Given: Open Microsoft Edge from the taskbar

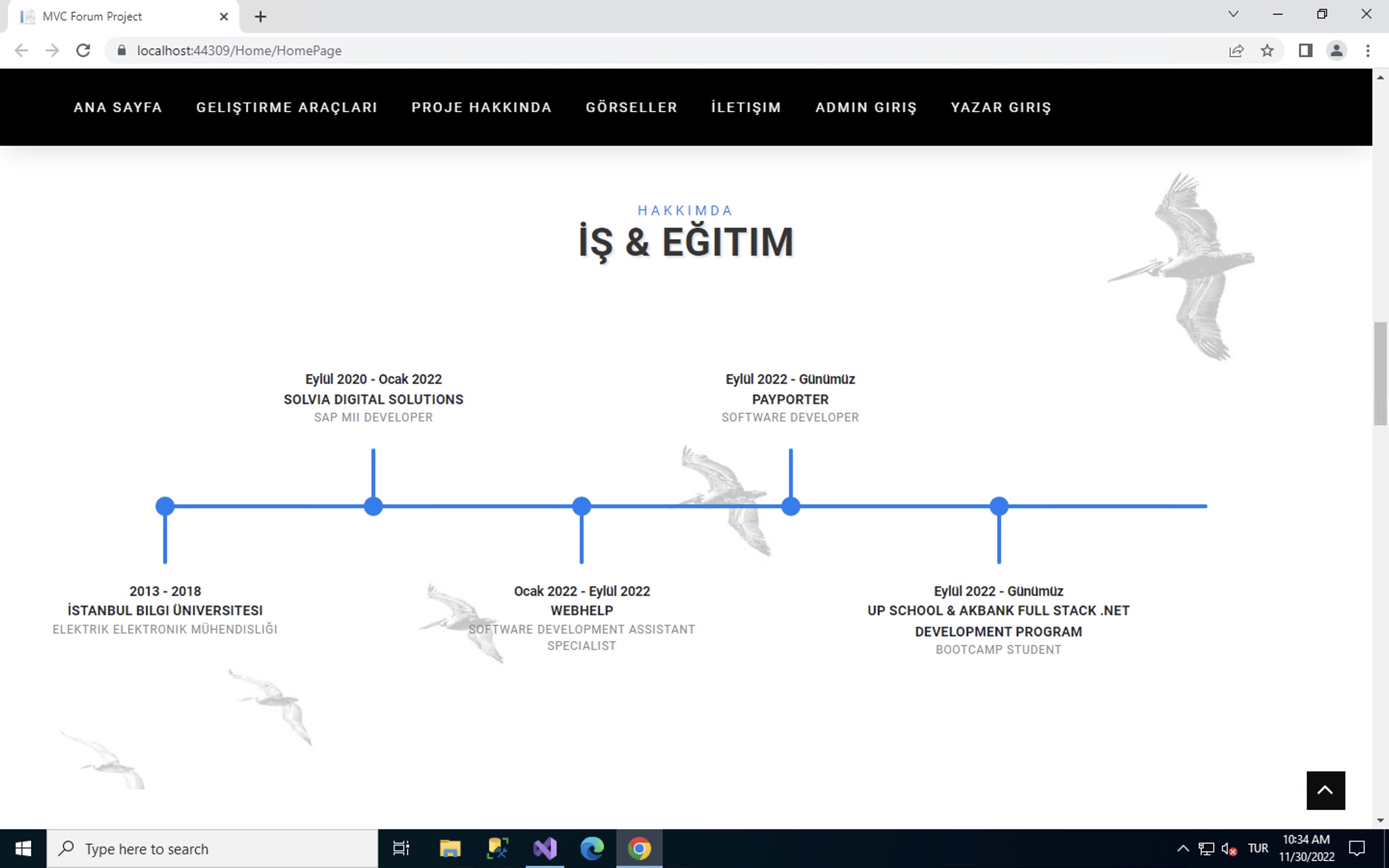Looking at the screenshot, I should click(x=593, y=848).
